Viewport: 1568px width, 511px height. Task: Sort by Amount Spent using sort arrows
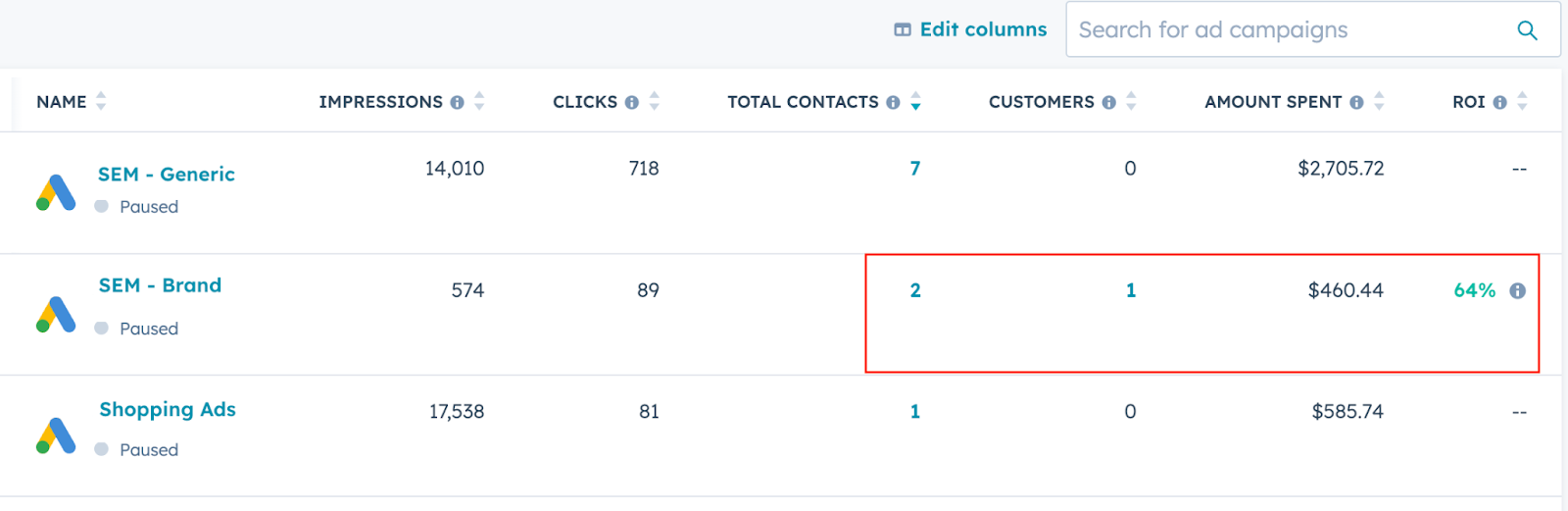click(1379, 101)
